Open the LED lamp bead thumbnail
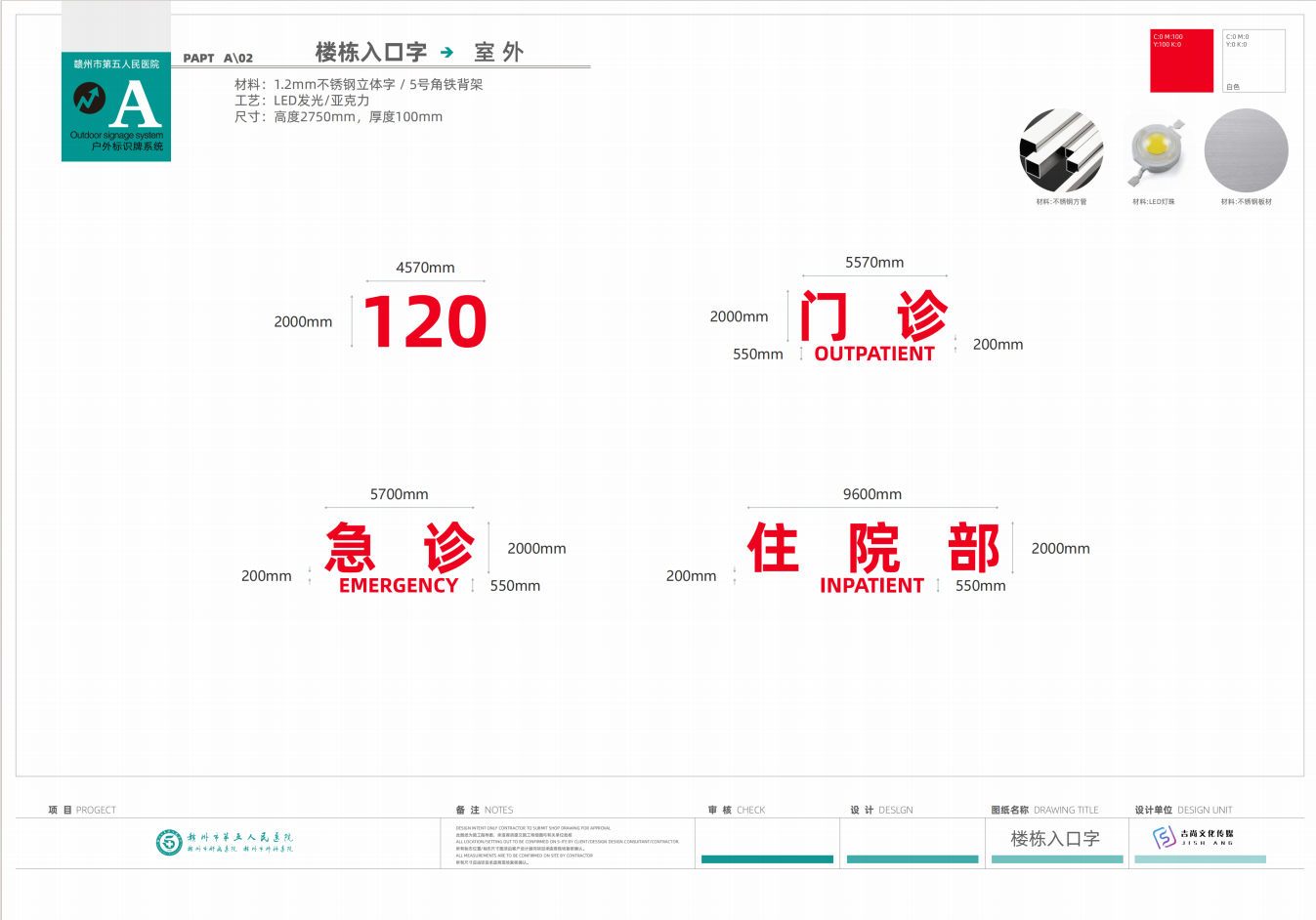This screenshot has width=1316, height=920. (x=1155, y=150)
